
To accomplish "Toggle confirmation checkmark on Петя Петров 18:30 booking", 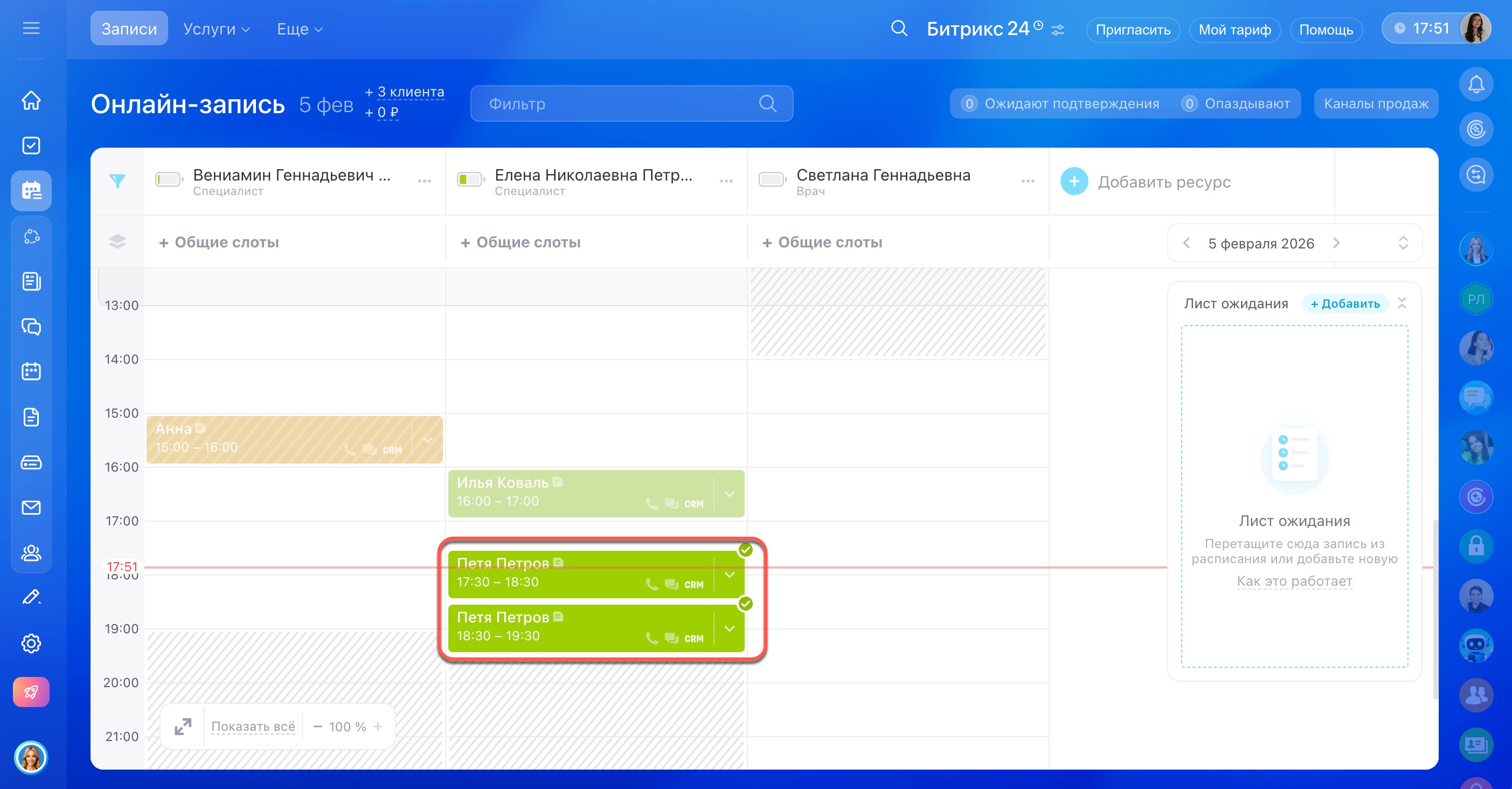I will [x=745, y=604].
